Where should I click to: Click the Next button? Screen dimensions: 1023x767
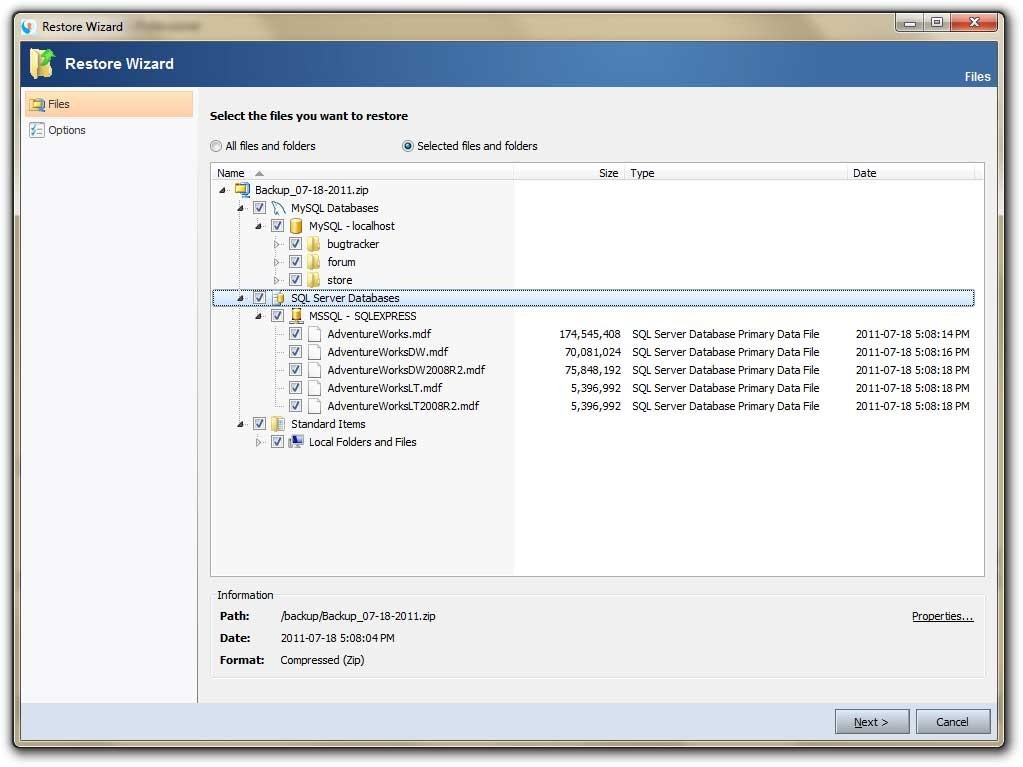[x=871, y=721]
